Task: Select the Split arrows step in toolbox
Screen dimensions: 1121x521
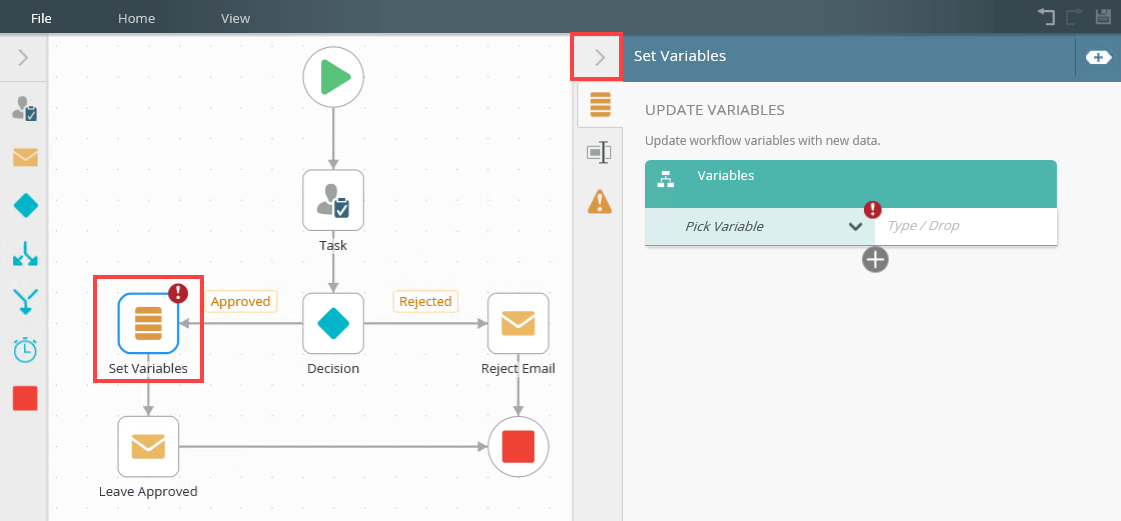Action: (25, 254)
